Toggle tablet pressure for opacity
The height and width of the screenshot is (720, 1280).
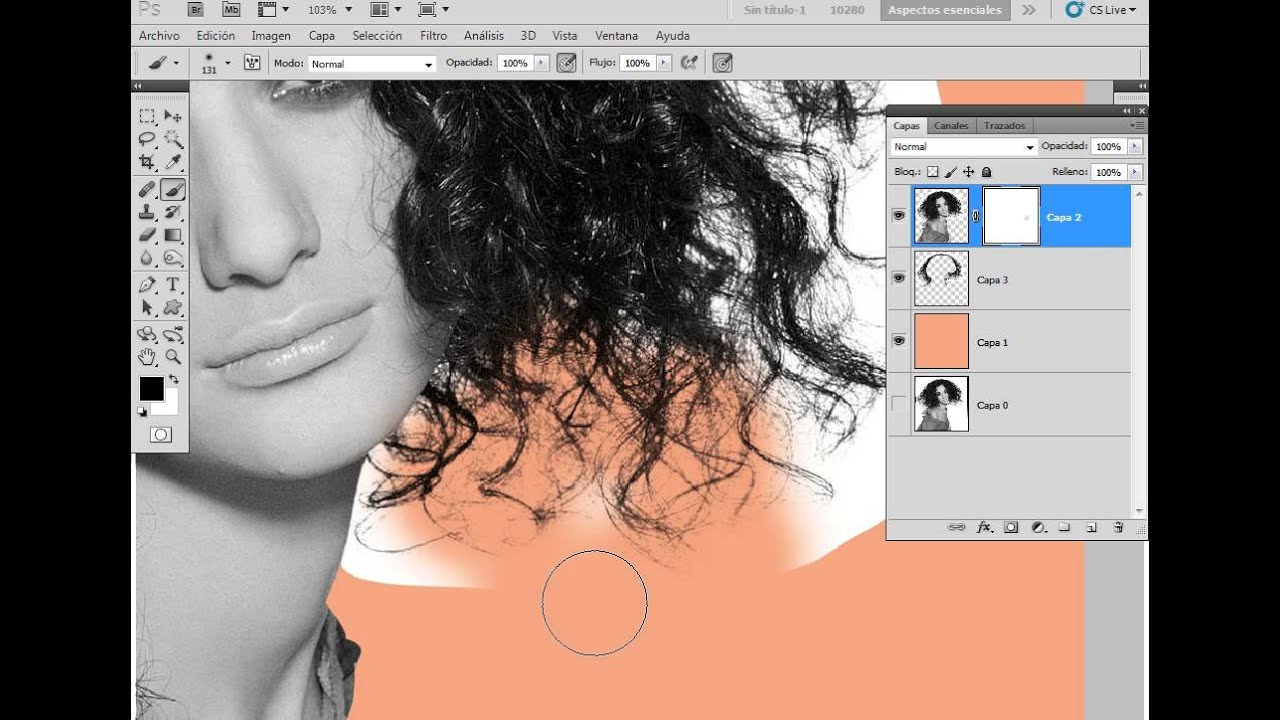pos(566,63)
